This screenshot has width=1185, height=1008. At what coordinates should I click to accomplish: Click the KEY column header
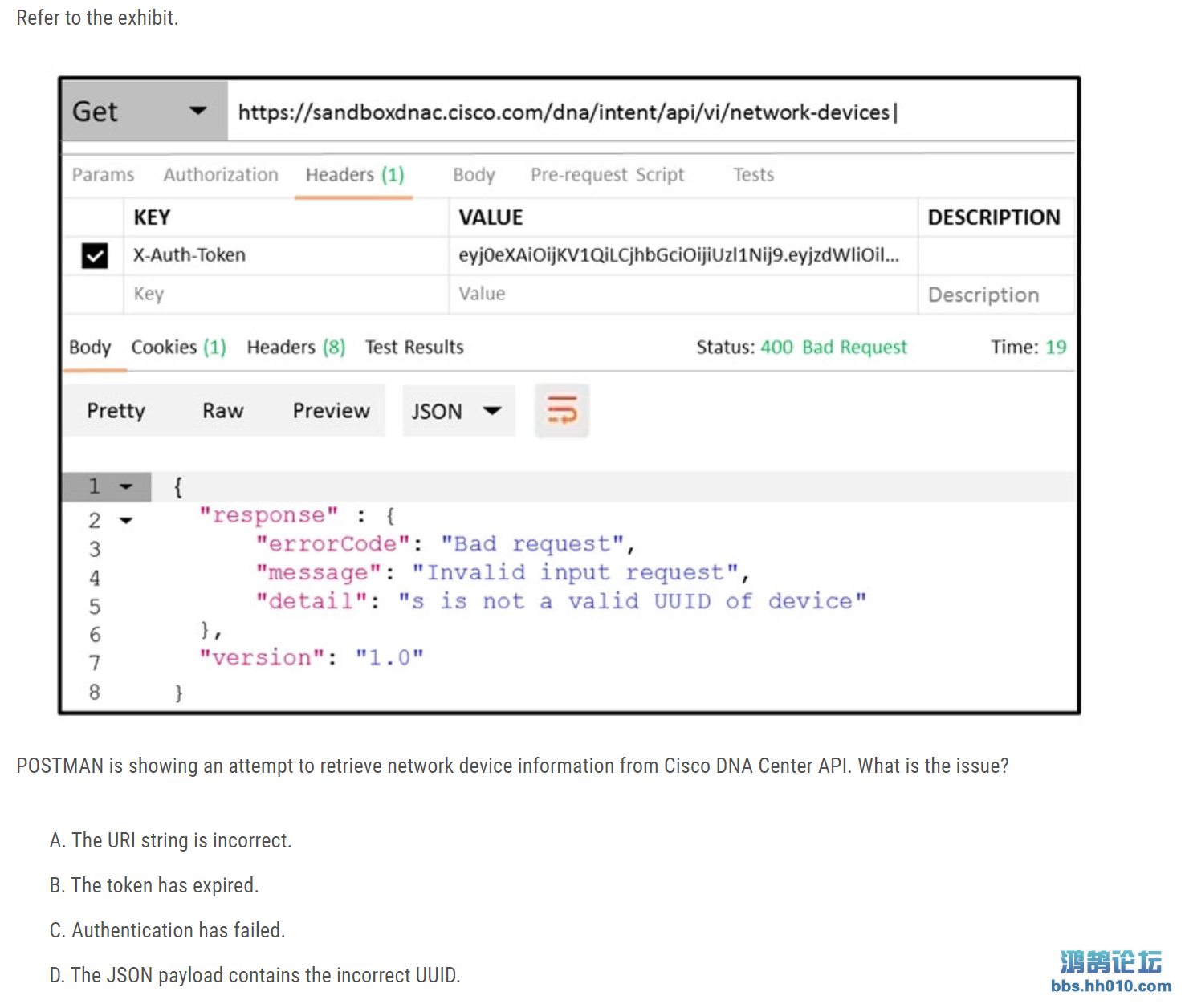click(152, 217)
